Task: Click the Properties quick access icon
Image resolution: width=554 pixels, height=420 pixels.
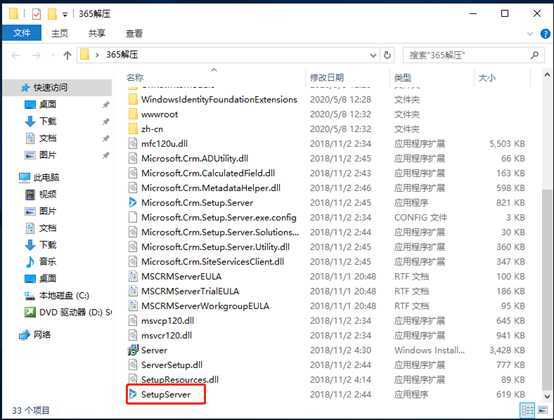Action: click(36, 14)
